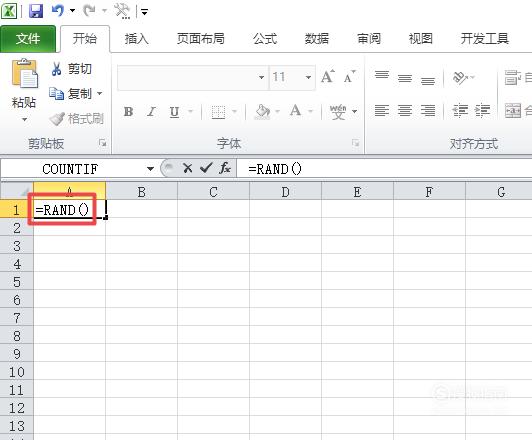Select the fill color bucket button
Image resolution: width=532 pixels, height=440 pixels.
point(262,111)
